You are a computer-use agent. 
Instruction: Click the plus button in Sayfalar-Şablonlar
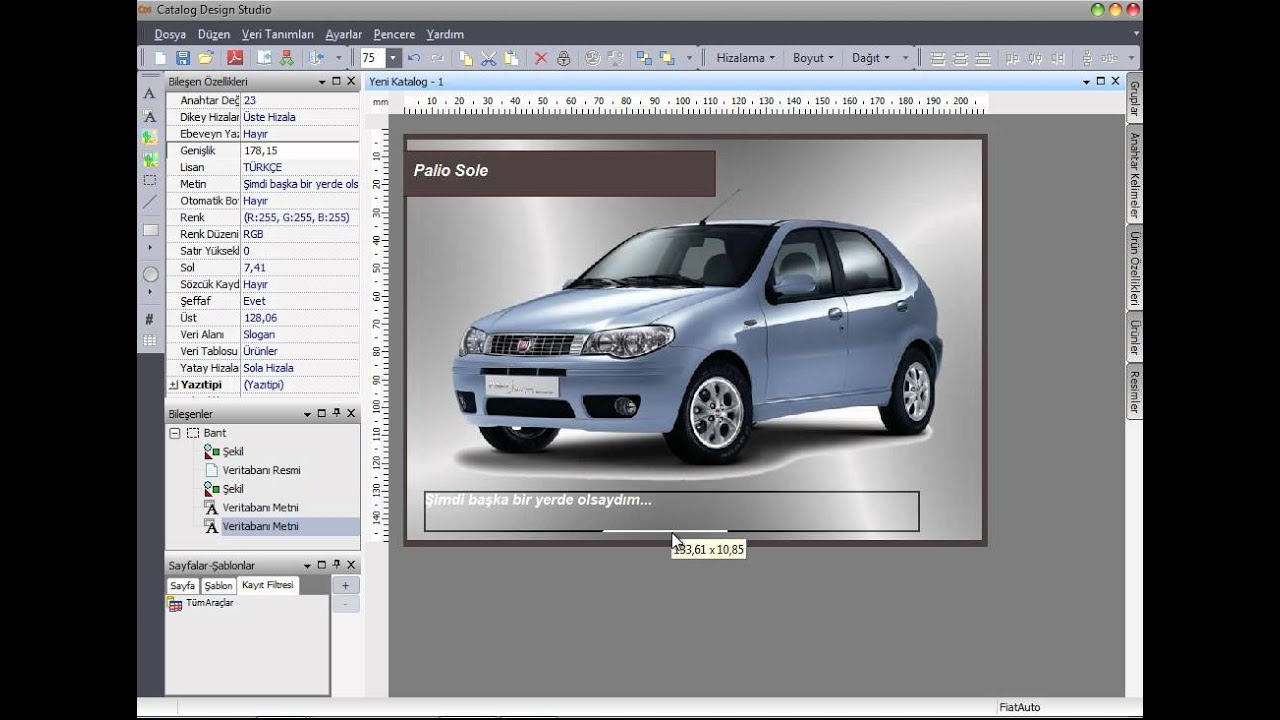pyautogui.click(x=345, y=586)
